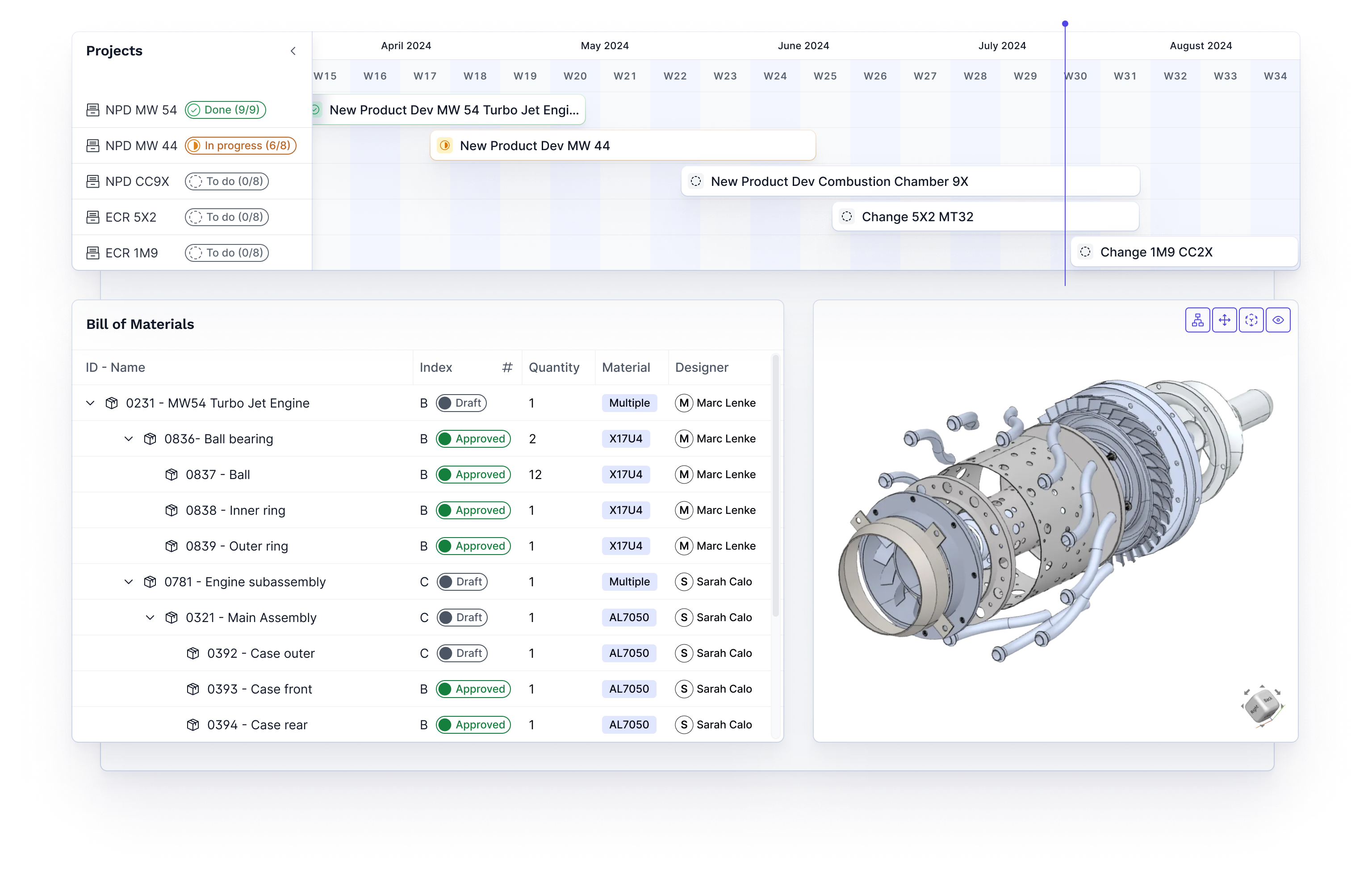Select the move/pan tool in 3D viewer
1372x883 pixels.
[x=1224, y=320]
